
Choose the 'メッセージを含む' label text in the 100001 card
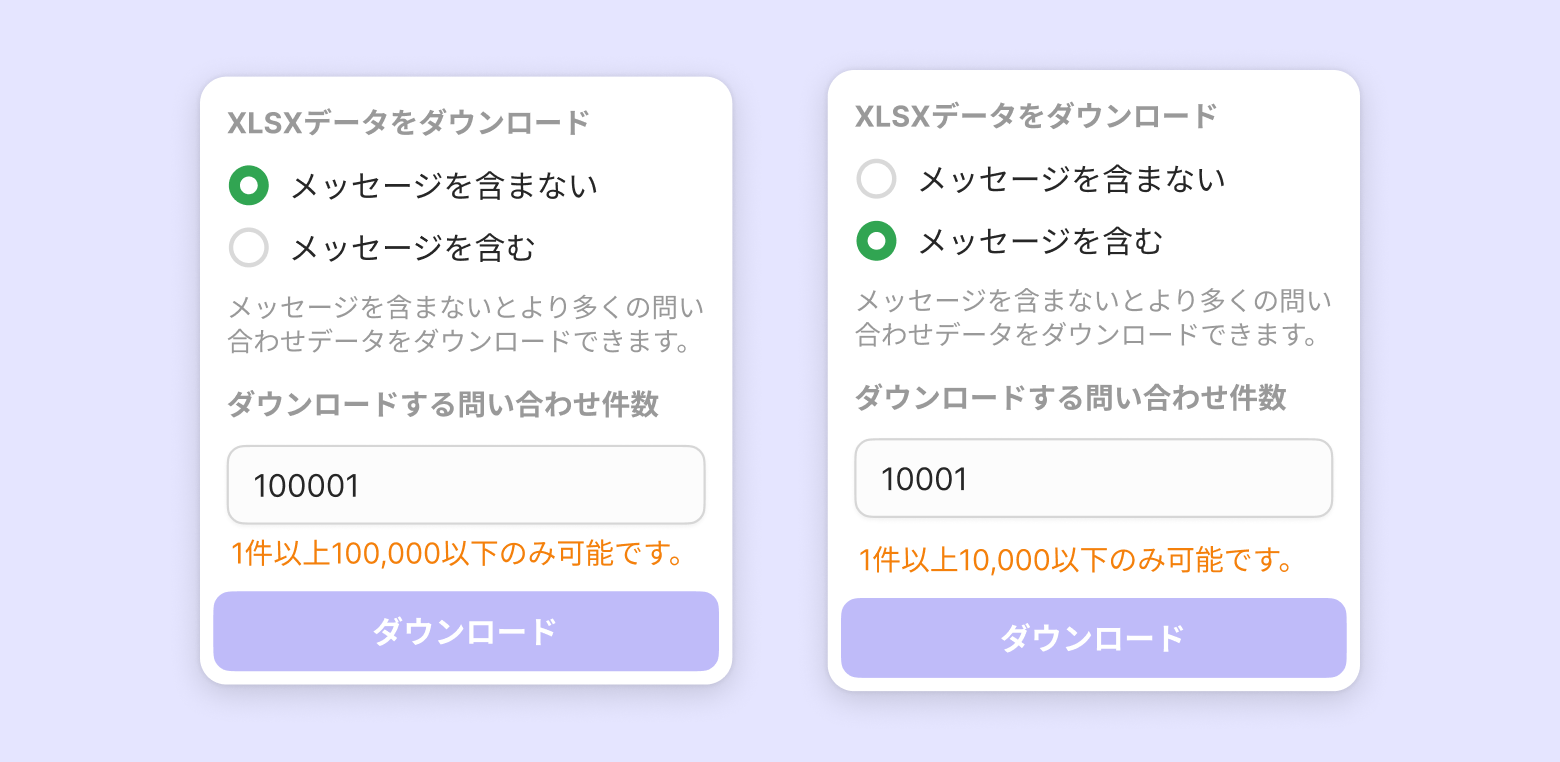[x=413, y=248]
